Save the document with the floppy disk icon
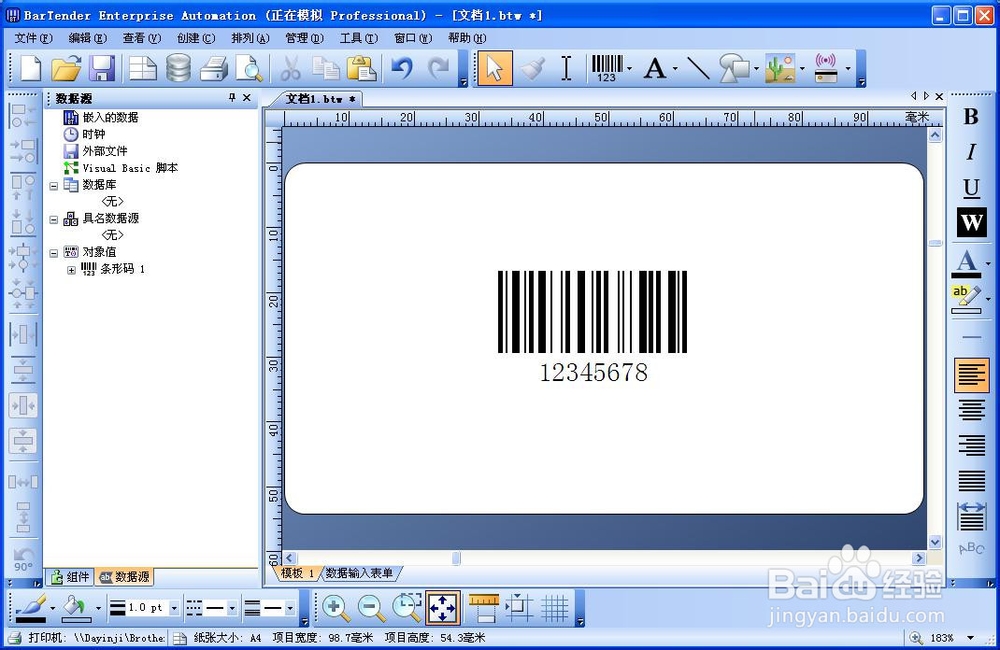This screenshot has width=1000, height=650. (101, 68)
